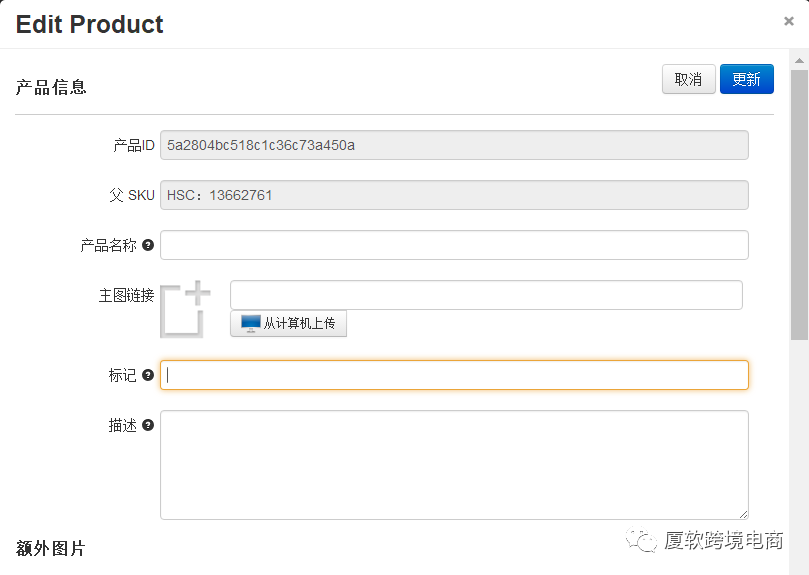
Task: Click the WeChat logo watermark icon
Action: [x=640, y=541]
